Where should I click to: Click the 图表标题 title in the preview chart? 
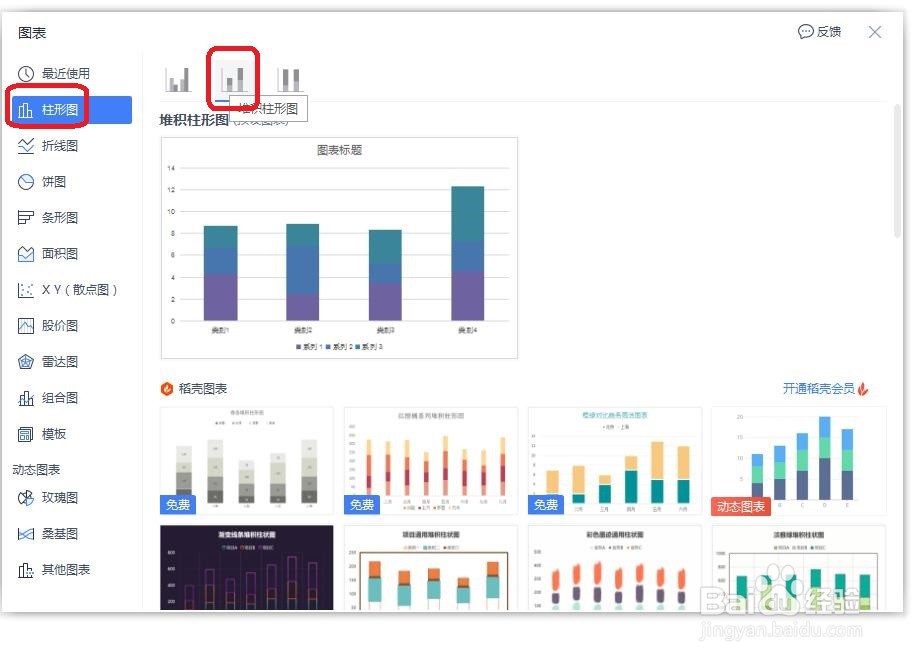(339, 150)
